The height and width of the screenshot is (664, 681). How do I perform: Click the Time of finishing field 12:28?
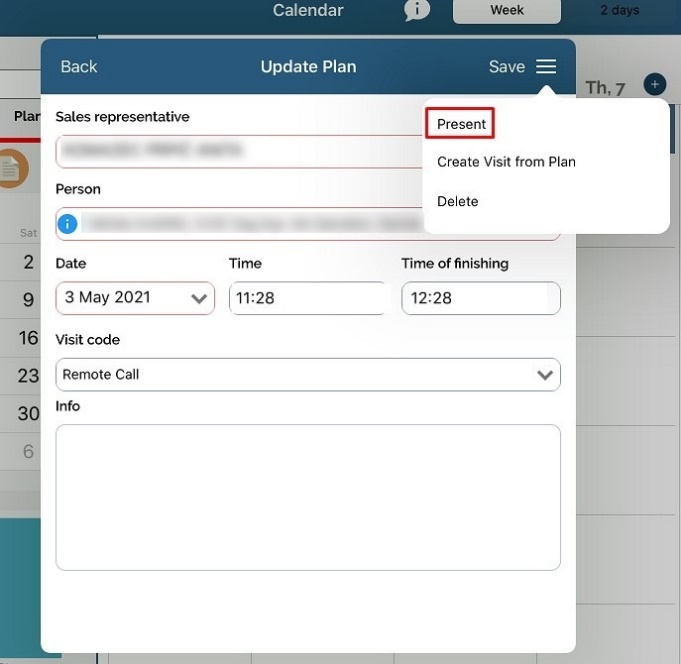point(480,298)
